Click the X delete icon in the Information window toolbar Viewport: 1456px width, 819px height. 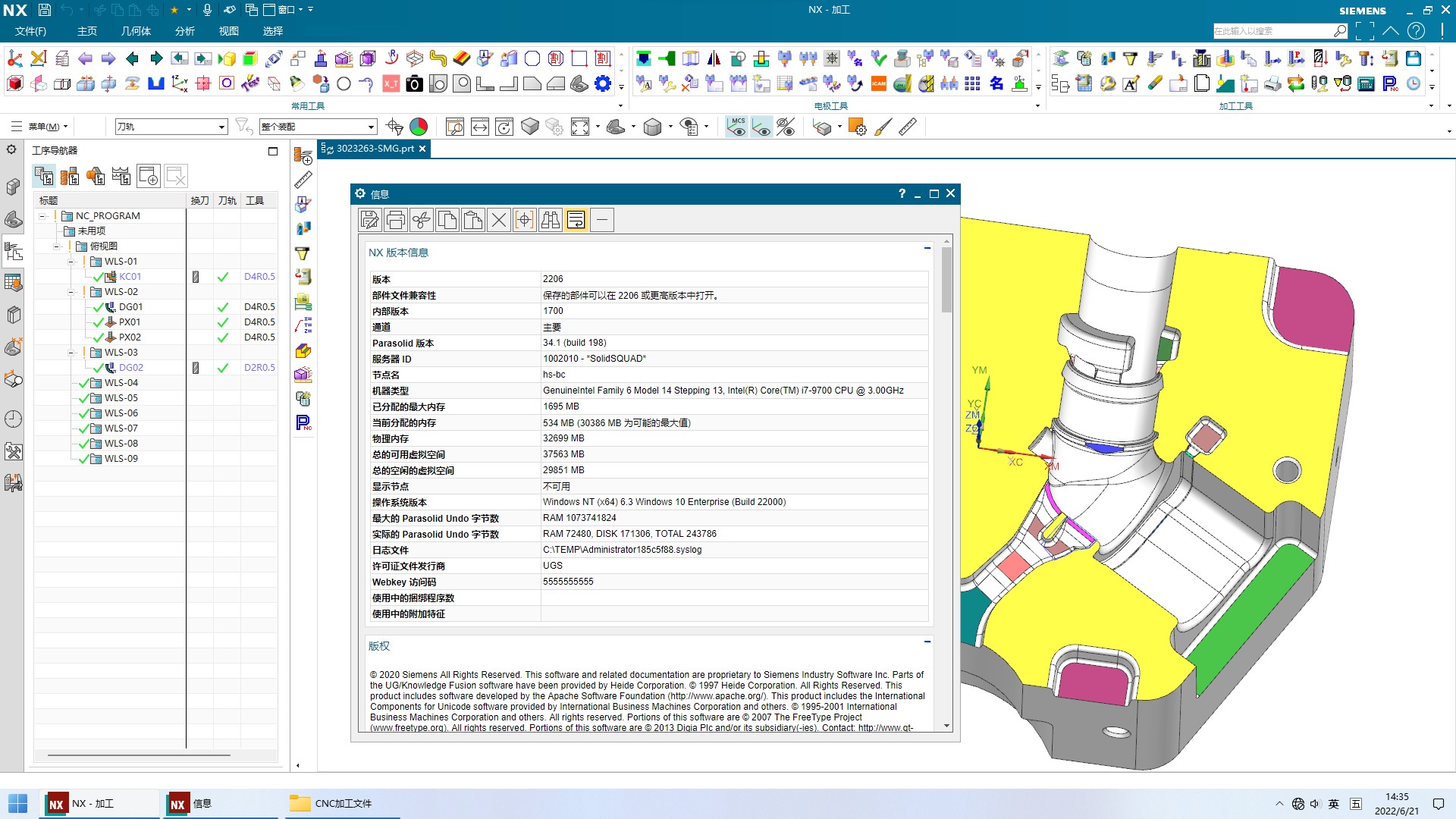pos(498,220)
